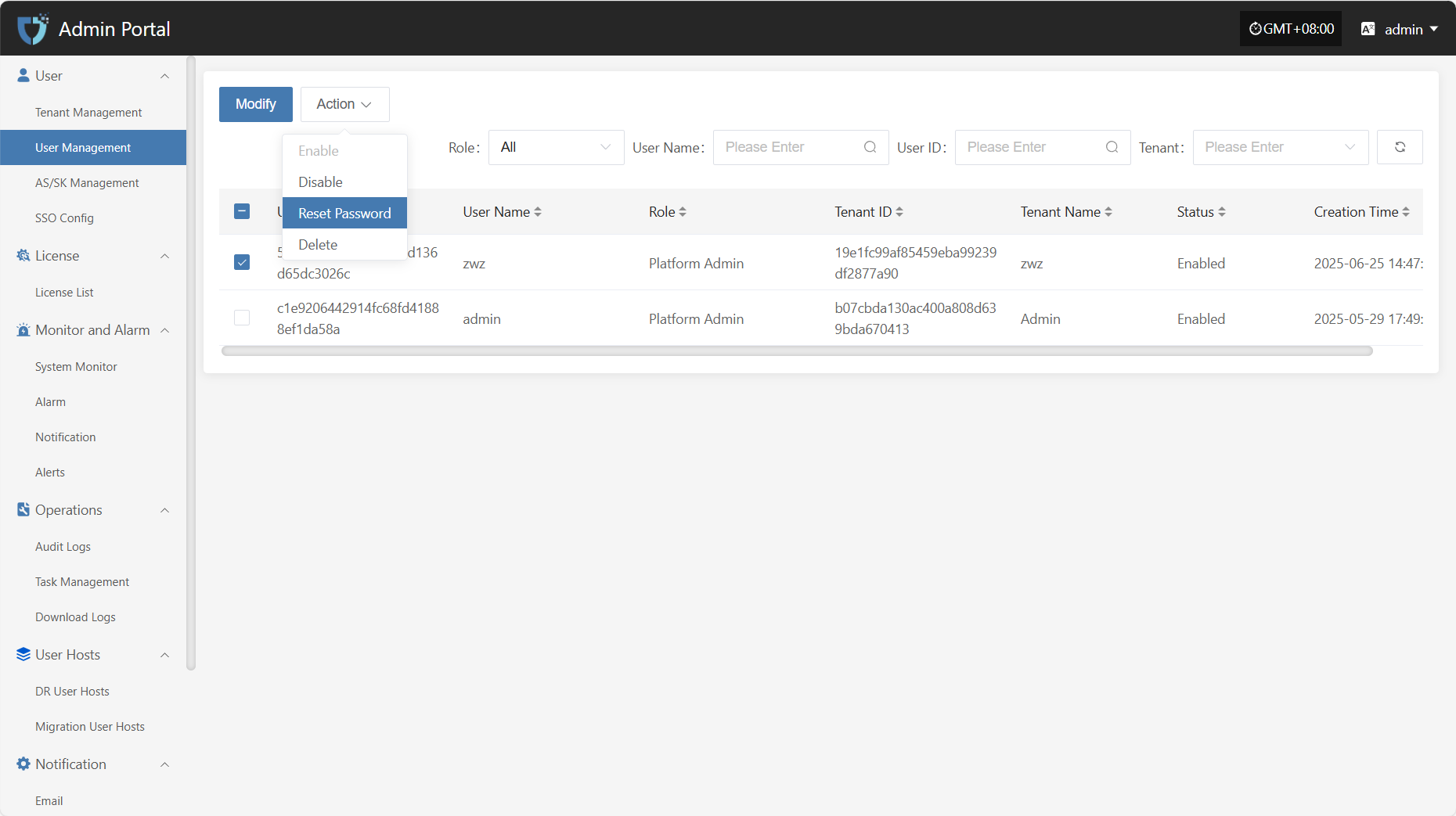This screenshot has height=816, width=1456.
Task: Click the table horizontal scrollbar
Action: [x=797, y=350]
